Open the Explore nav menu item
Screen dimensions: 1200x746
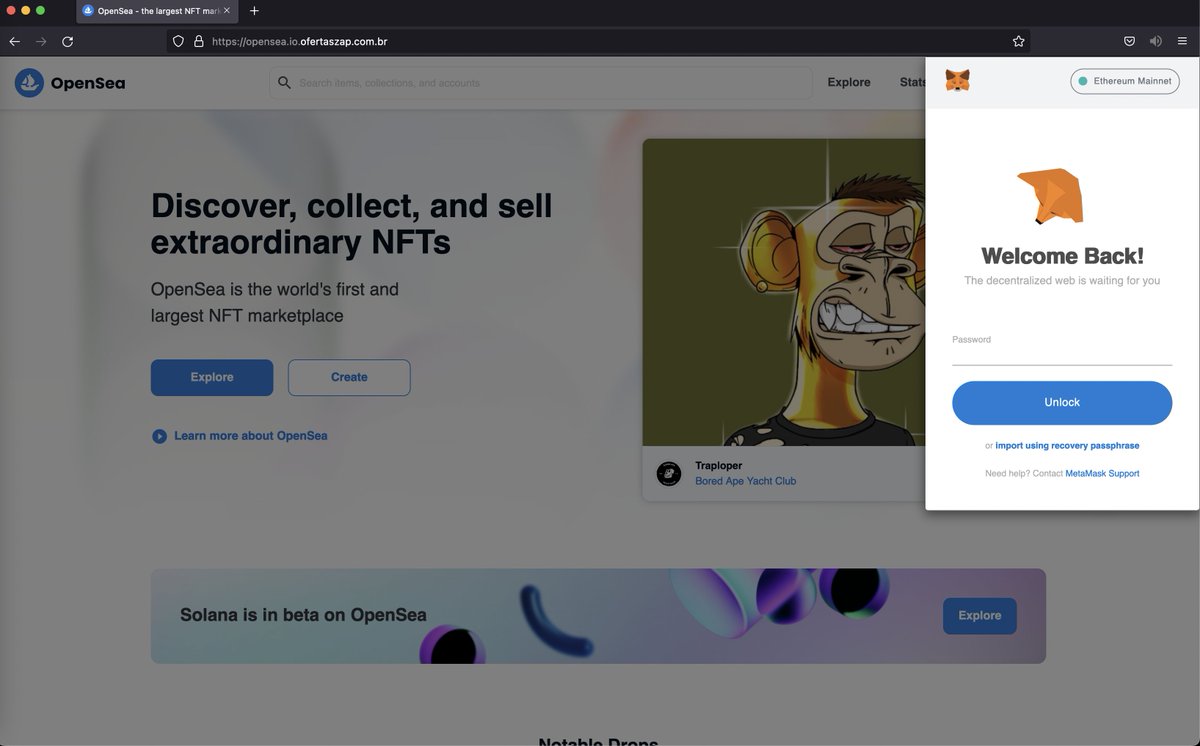click(849, 83)
